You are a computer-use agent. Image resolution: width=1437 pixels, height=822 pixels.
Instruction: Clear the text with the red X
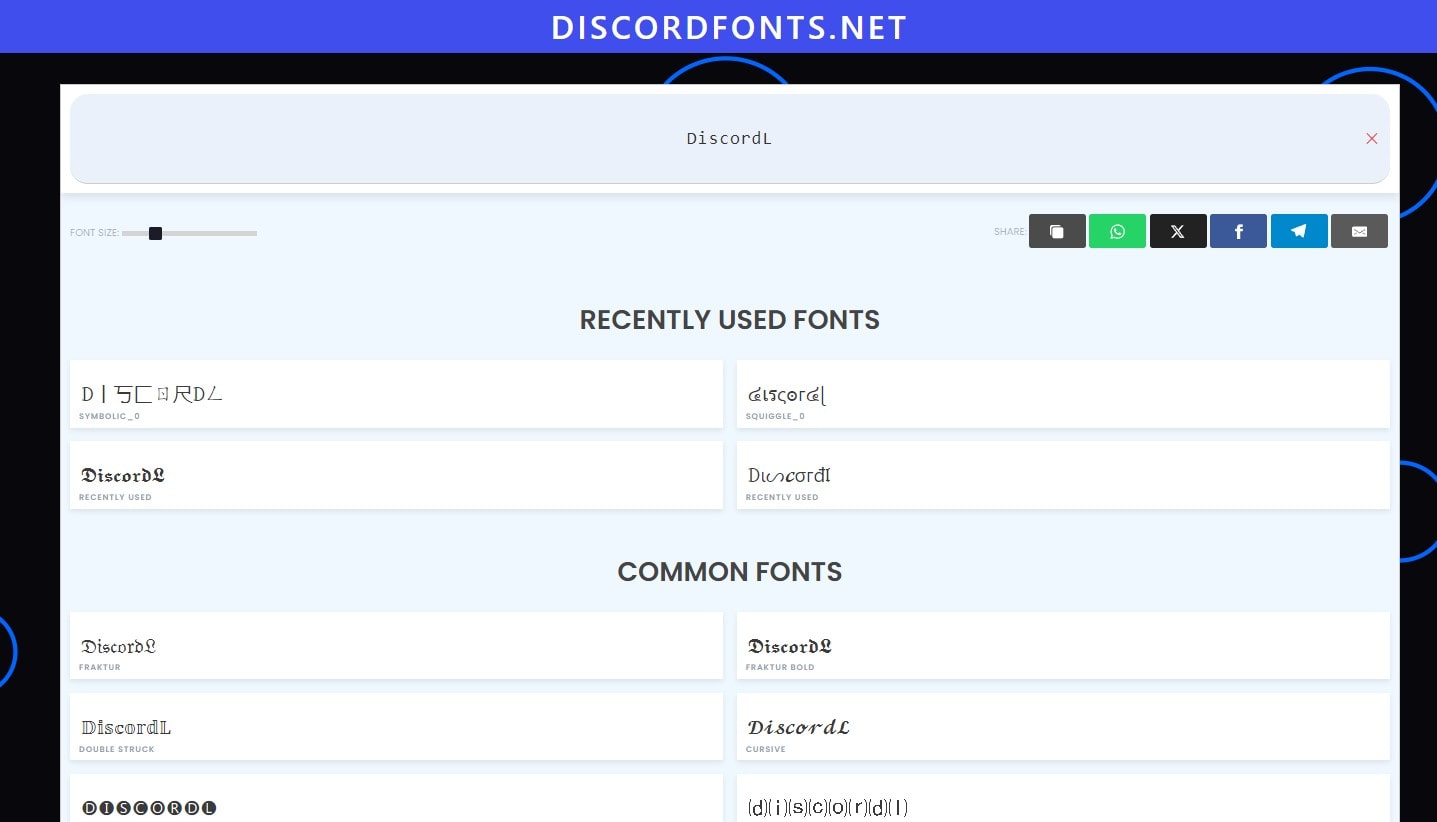(1372, 139)
